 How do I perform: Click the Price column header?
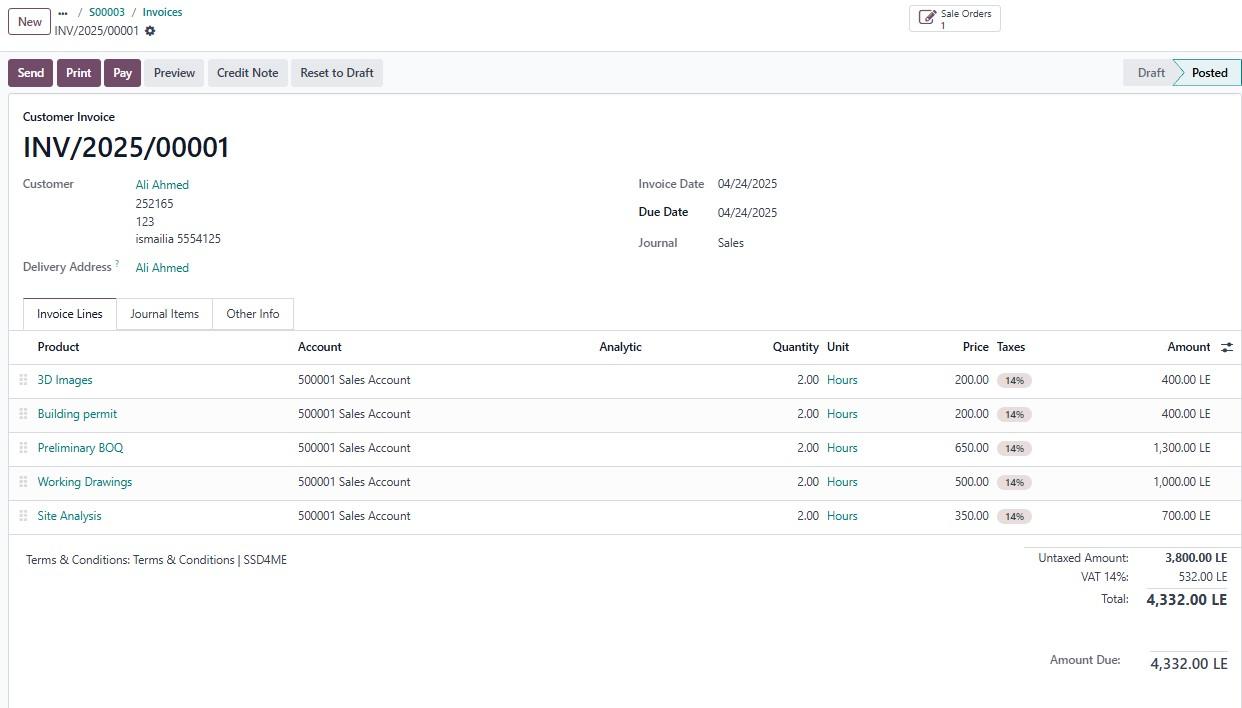click(x=975, y=347)
